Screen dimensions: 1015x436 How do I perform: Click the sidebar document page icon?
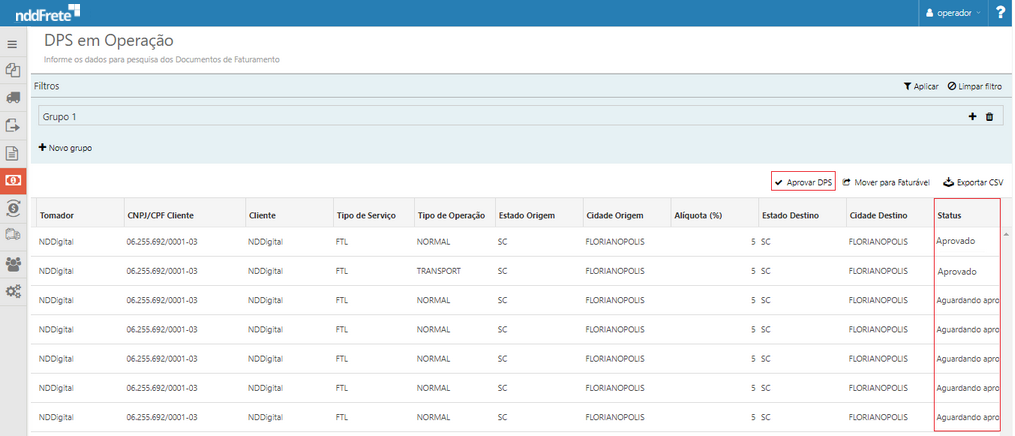tap(13, 153)
